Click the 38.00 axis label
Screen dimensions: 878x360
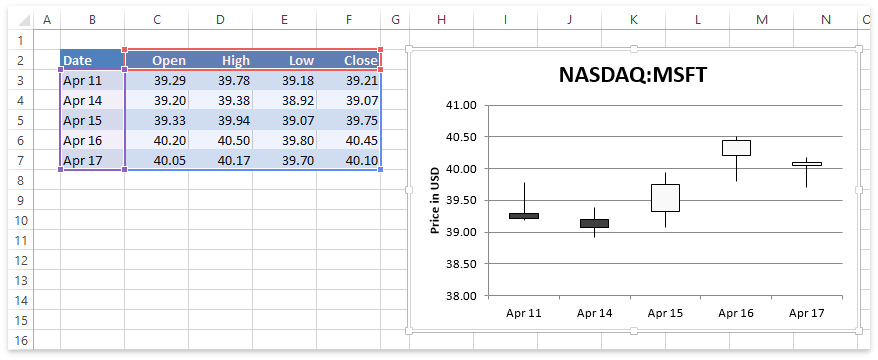[461, 296]
